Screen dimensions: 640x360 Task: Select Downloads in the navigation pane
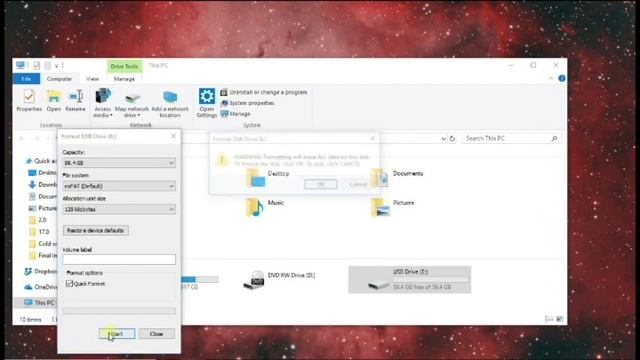click(x=43, y=184)
